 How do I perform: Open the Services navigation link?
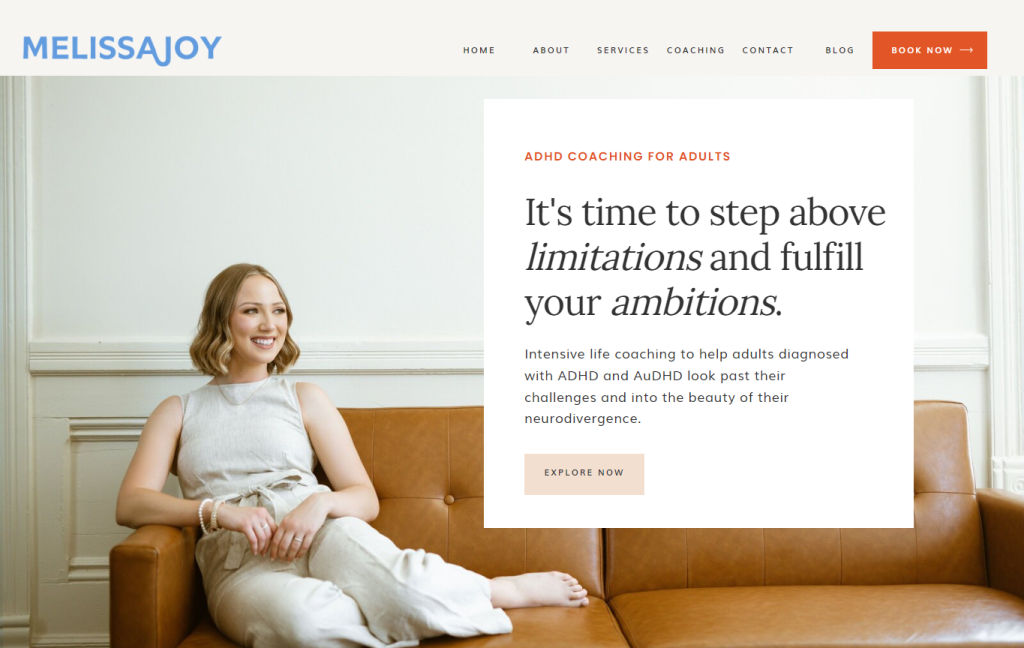622,50
